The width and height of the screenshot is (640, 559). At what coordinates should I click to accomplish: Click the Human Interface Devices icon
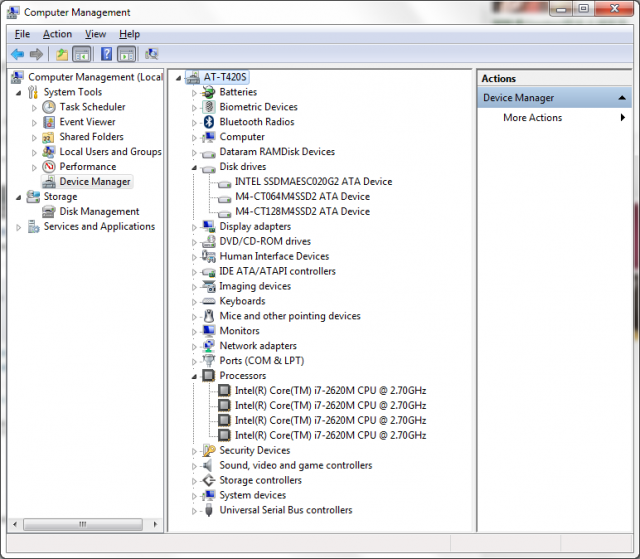coord(209,256)
